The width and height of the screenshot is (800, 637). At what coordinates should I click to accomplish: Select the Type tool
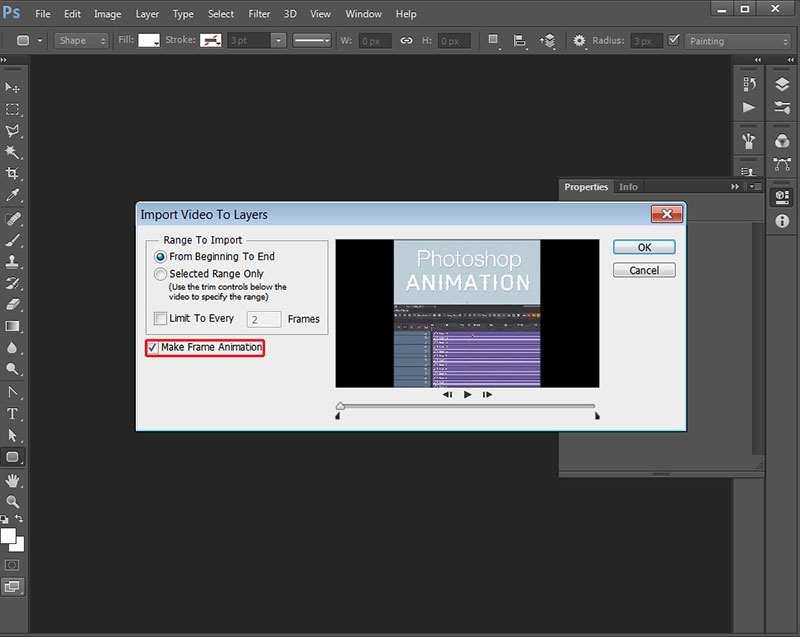pos(12,414)
